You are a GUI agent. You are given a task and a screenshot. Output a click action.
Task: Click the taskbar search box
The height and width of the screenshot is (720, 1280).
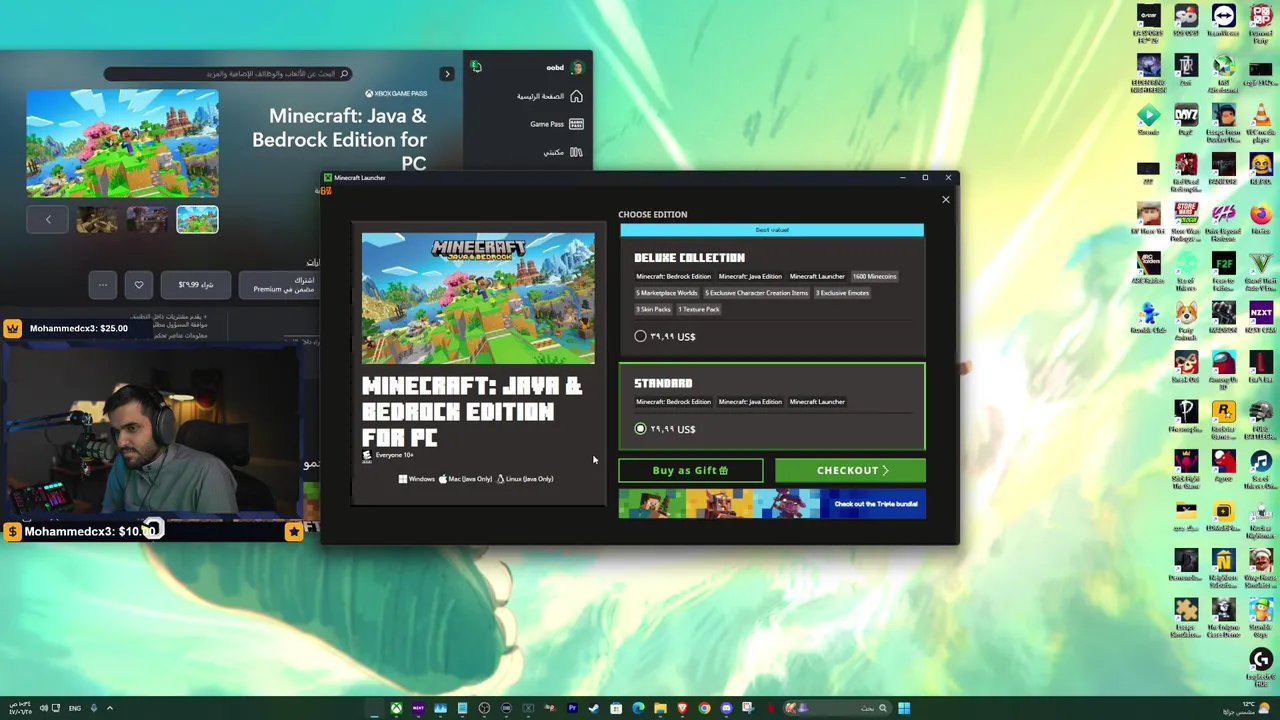[836, 708]
